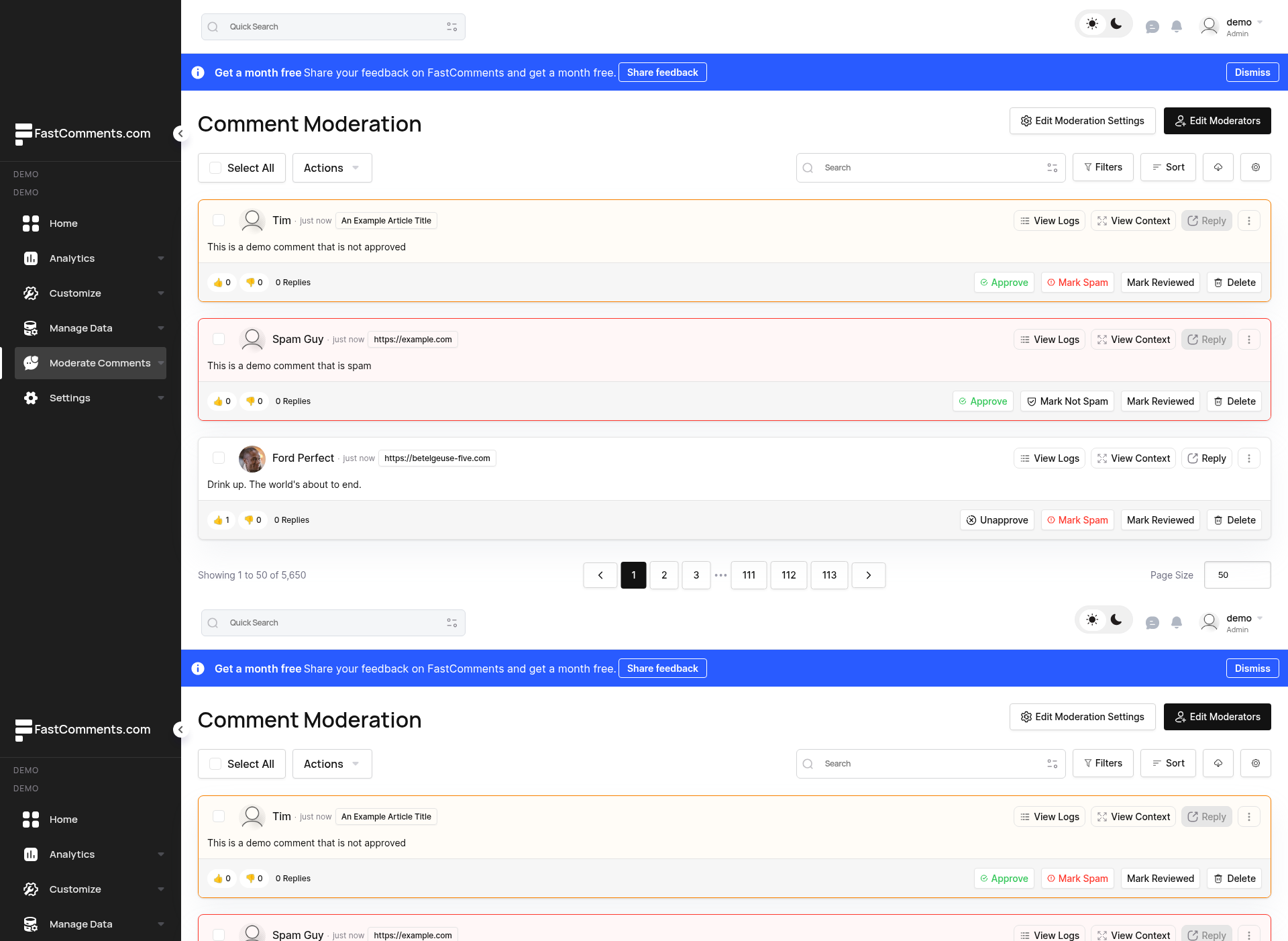
Task: Expand Manage Data arrow in the upper sidebar
Action: tap(161, 328)
